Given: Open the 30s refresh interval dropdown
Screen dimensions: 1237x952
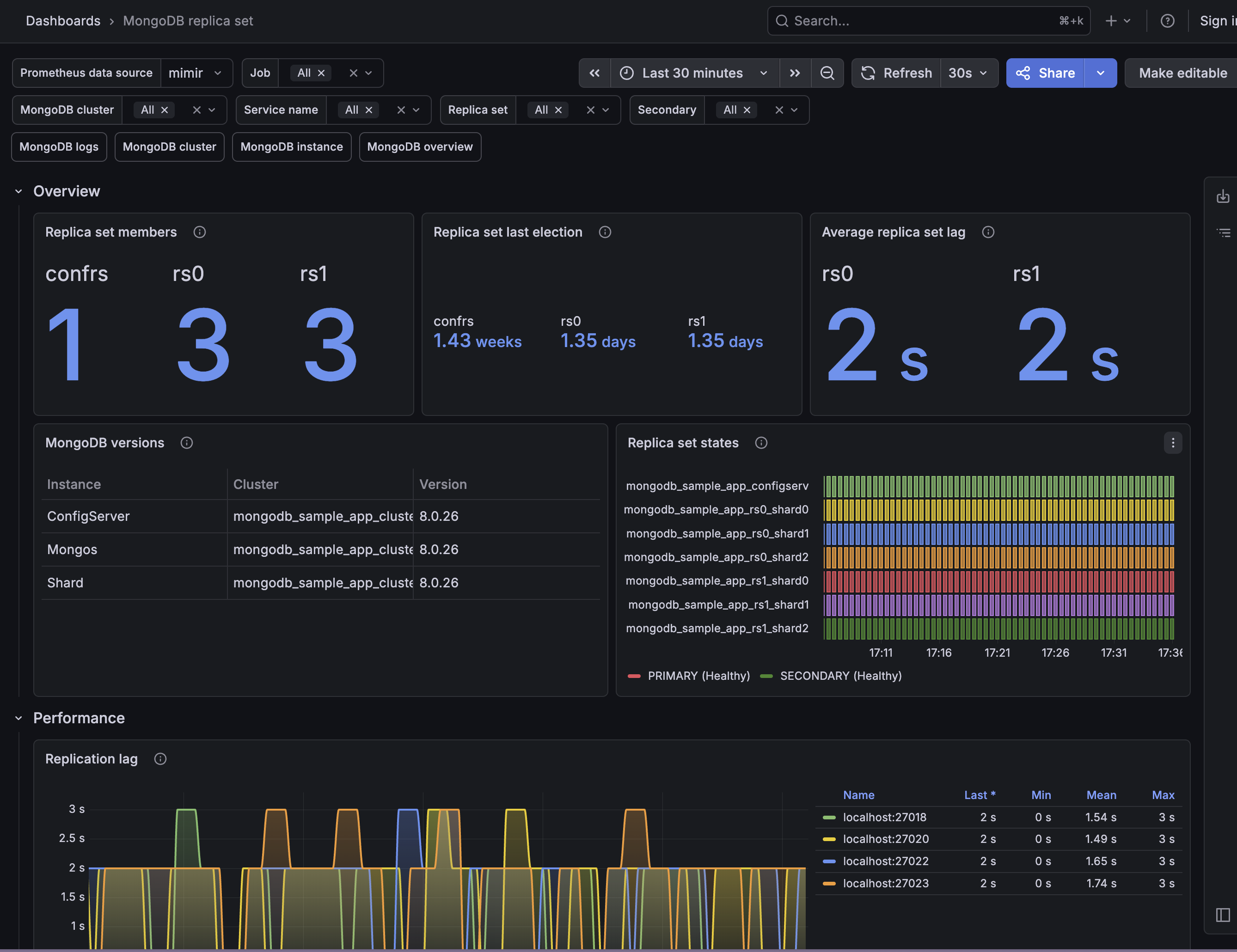Looking at the screenshot, I should [x=968, y=73].
